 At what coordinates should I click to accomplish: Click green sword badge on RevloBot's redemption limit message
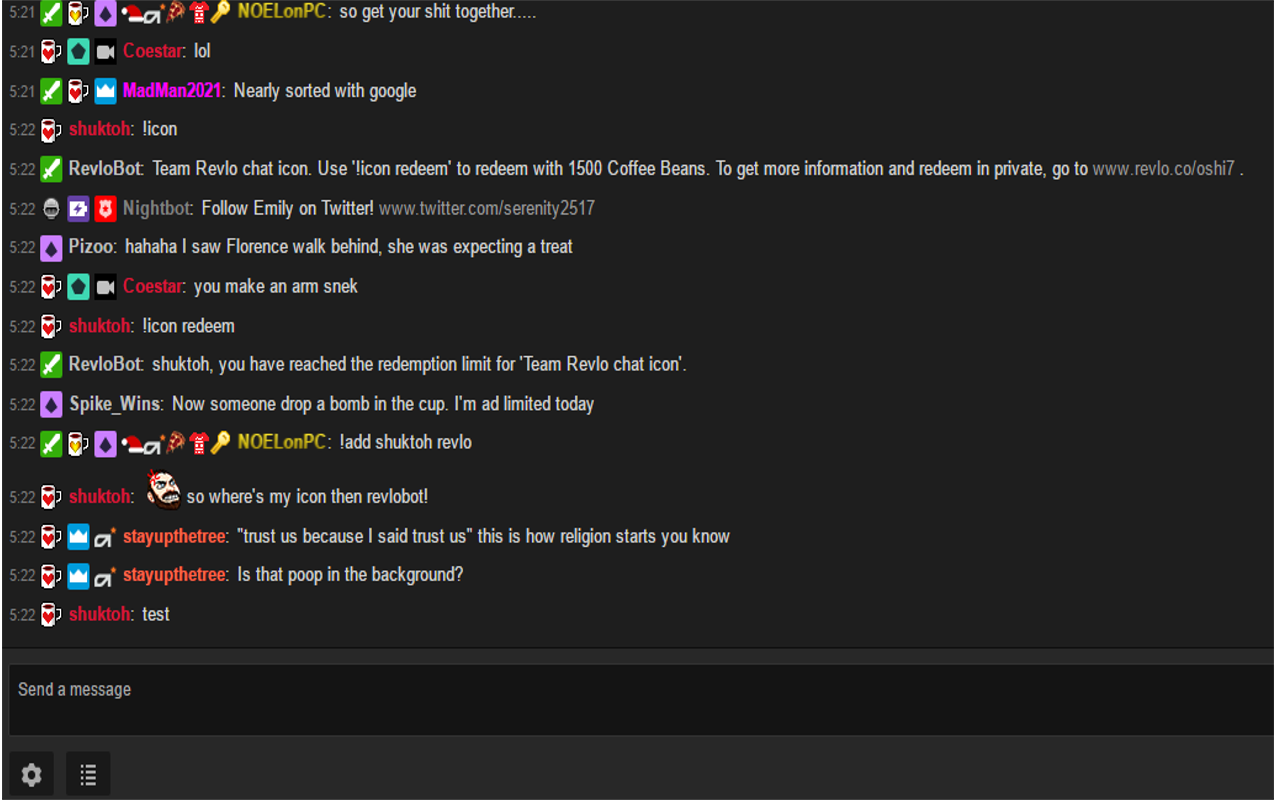click(51, 365)
